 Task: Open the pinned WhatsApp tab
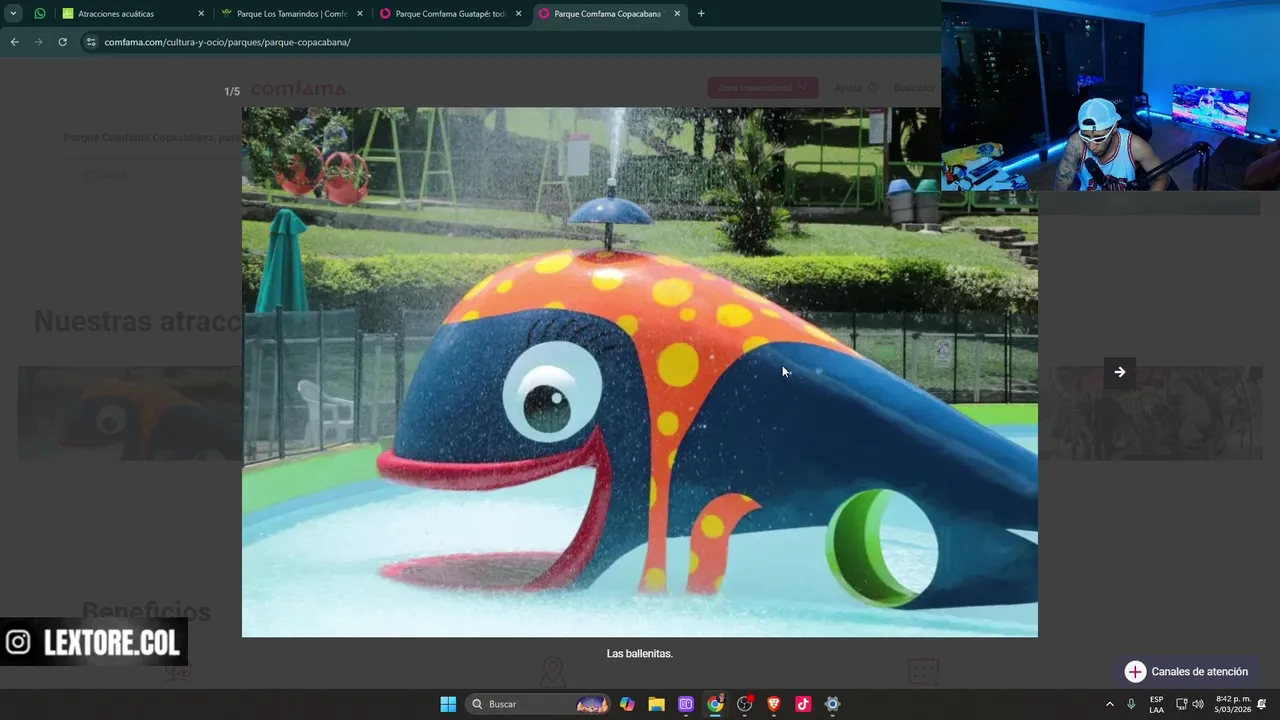(x=39, y=14)
